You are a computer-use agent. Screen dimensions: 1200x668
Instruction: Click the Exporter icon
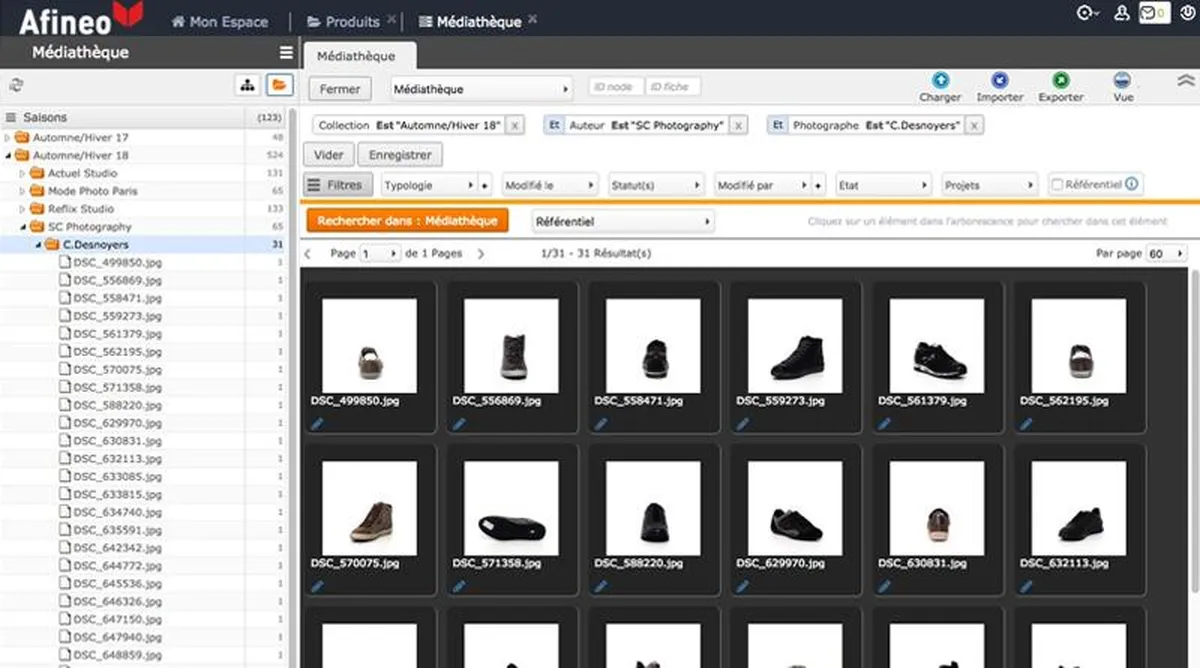(1061, 80)
